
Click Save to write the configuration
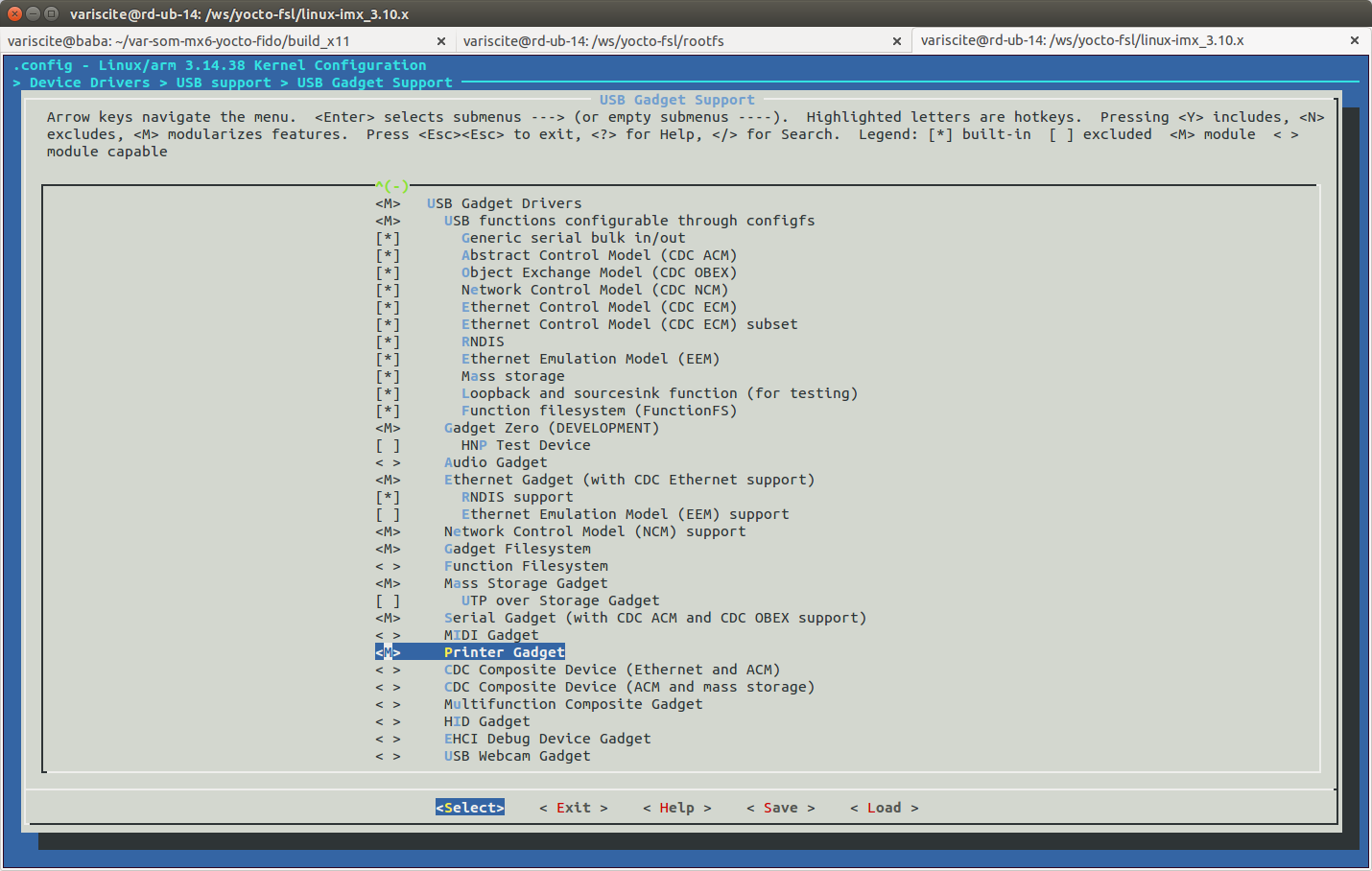click(x=780, y=808)
